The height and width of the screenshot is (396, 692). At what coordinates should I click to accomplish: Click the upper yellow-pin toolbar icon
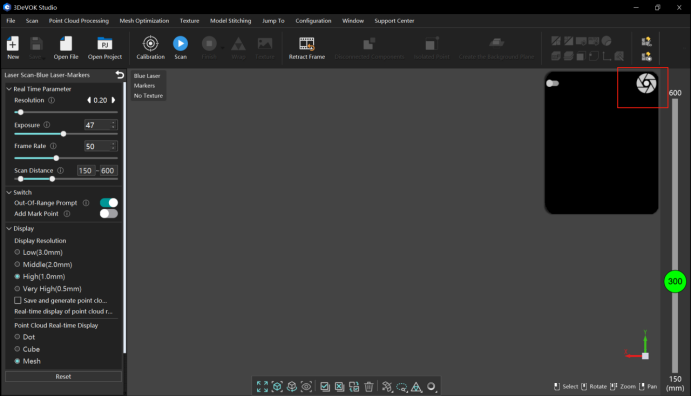click(x=647, y=41)
